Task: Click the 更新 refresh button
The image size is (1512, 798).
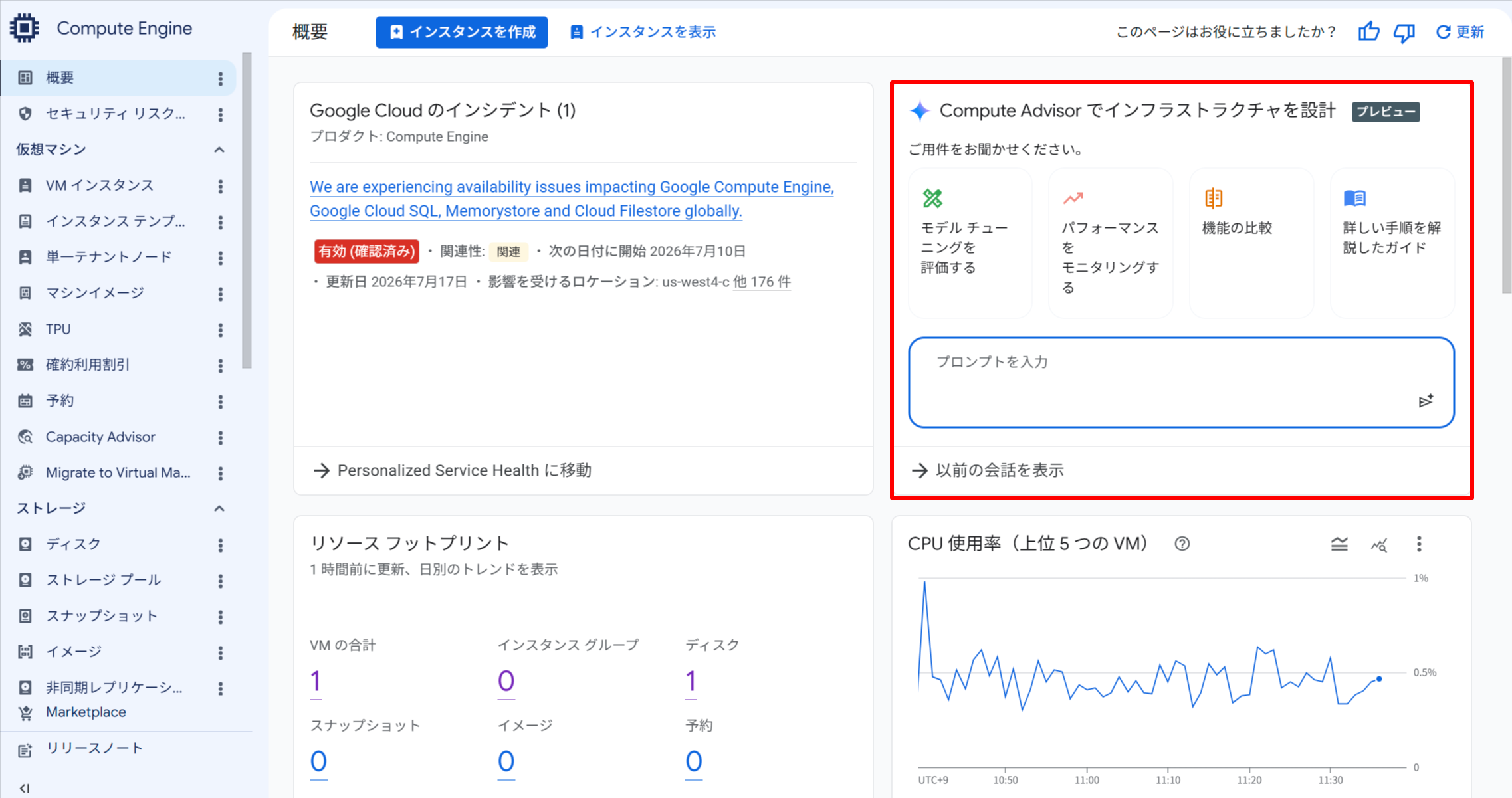Action: click(x=1459, y=31)
